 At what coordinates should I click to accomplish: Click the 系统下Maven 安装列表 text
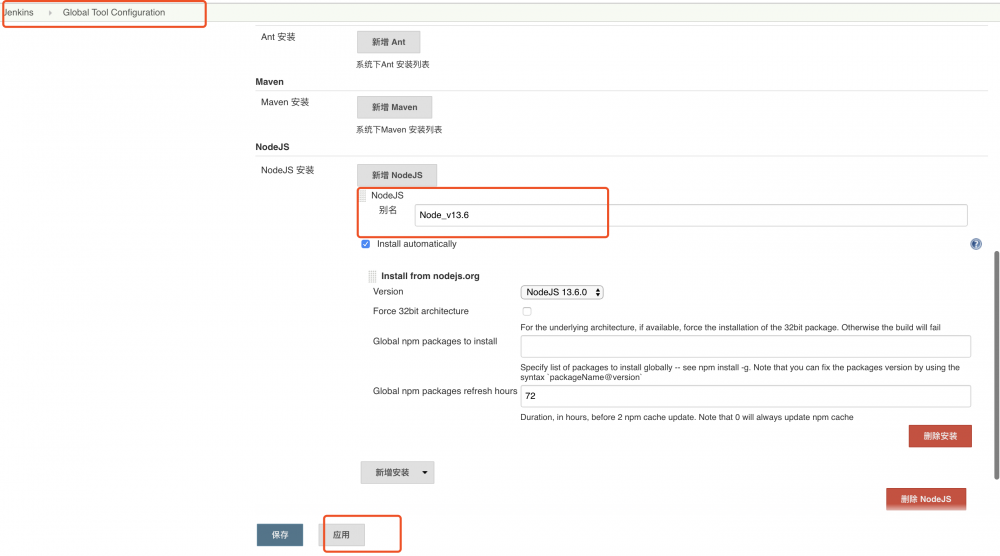coord(399,129)
